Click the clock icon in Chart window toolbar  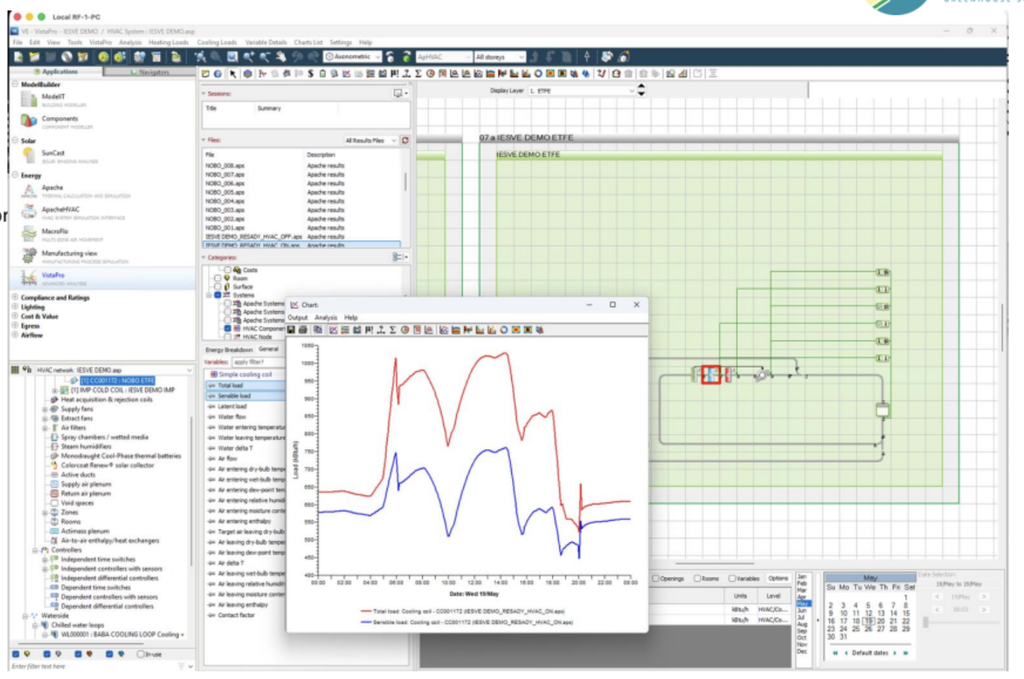pos(405,330)
